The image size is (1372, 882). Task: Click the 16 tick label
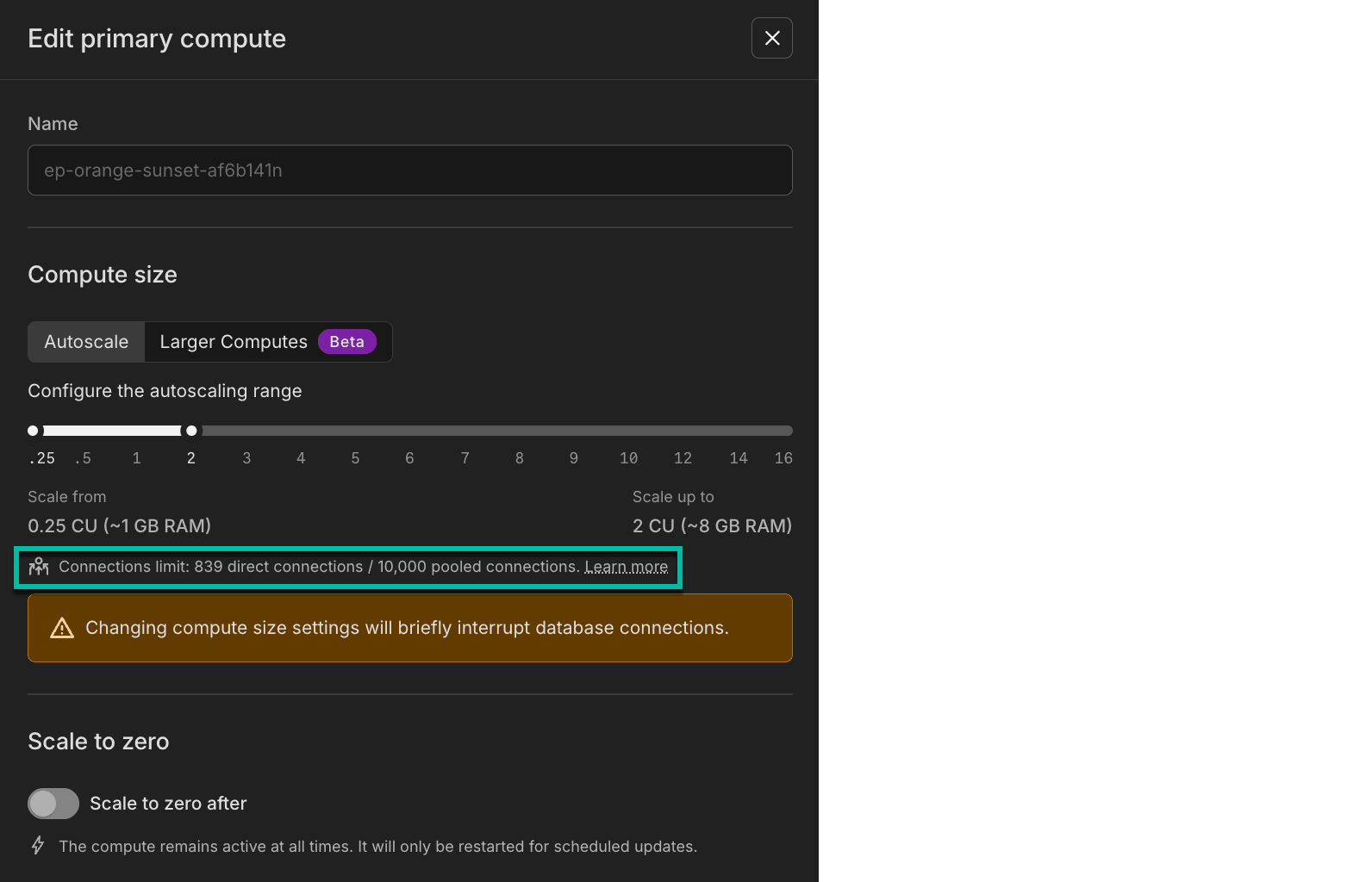click(783, 458)
